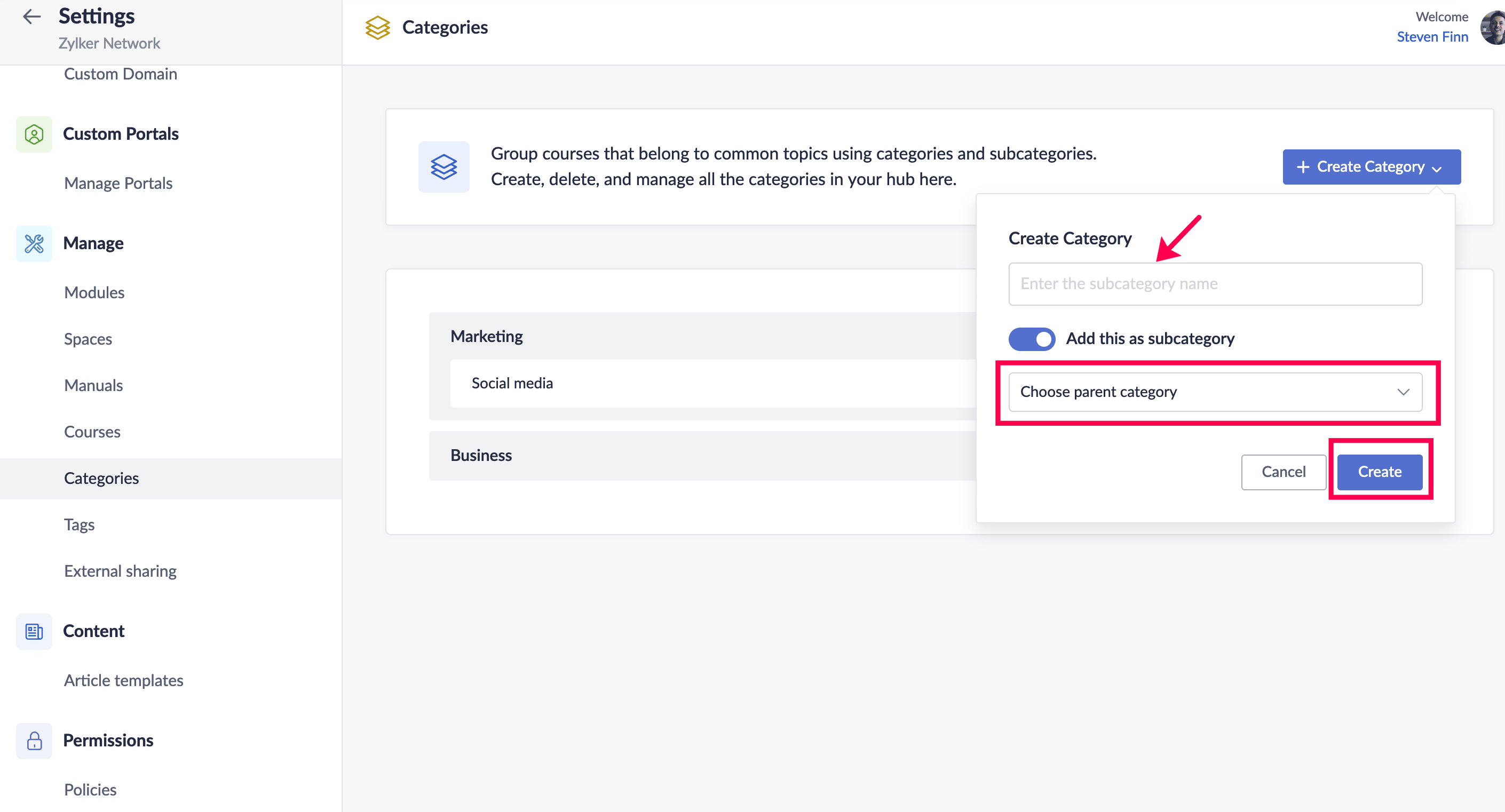1505x812 pixels.
Task: Open Manage Portals page
Action: coord(118,184)
